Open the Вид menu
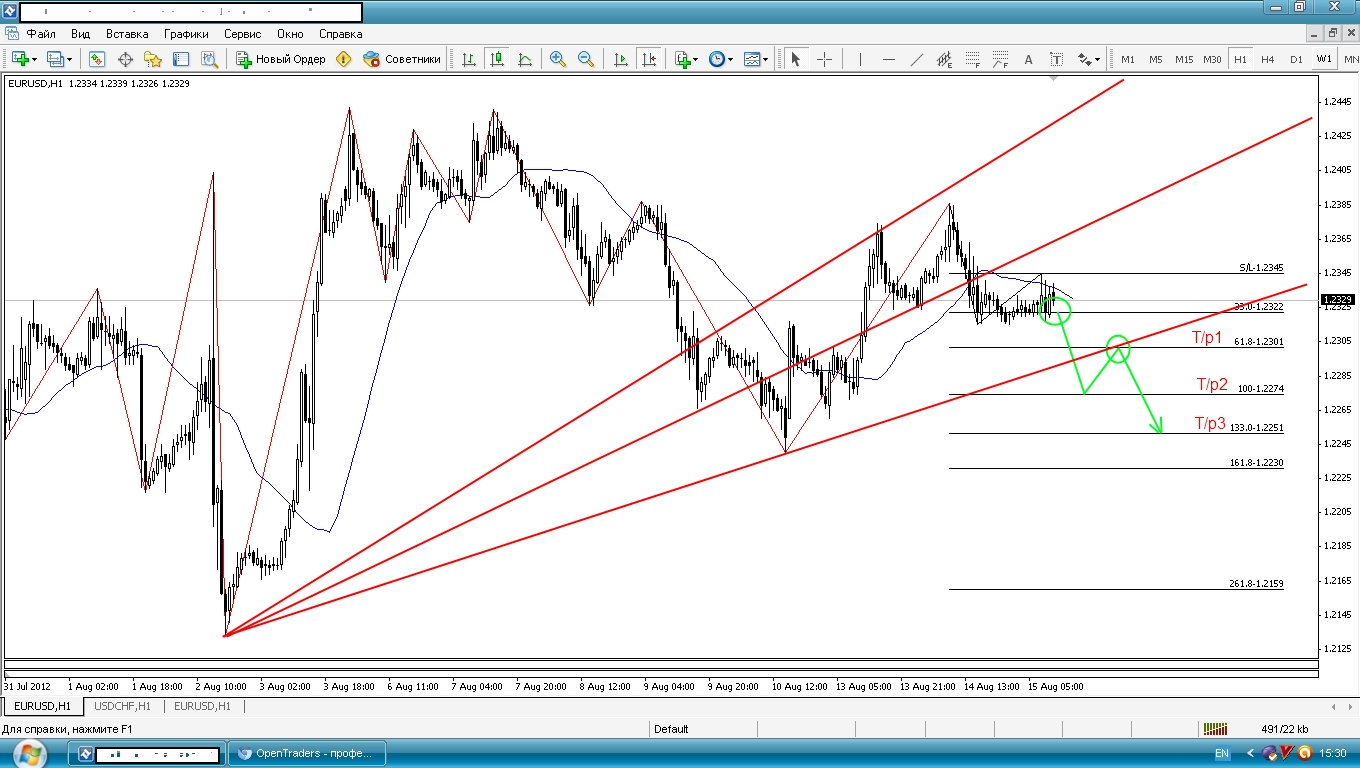The width and height of the screenshot is (1360, 768). (80, 33)
